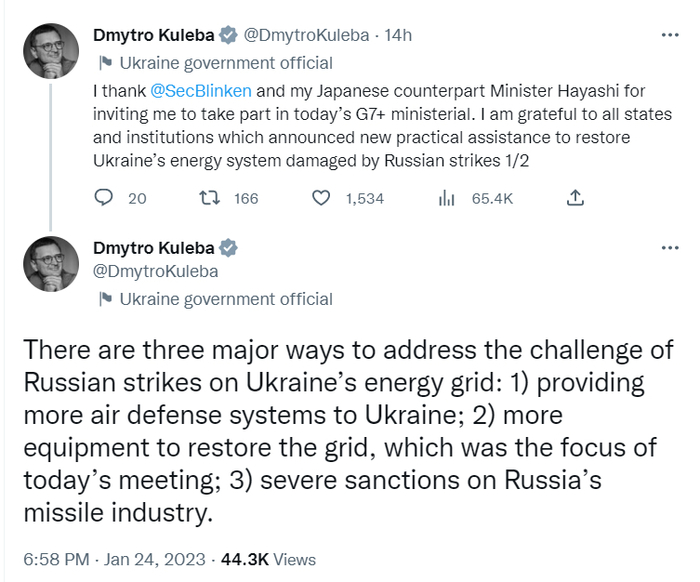Retweet the first Kuleba tweet
Image resolution: width=700 pixels, height=582 pixels.
pos(209,198)
